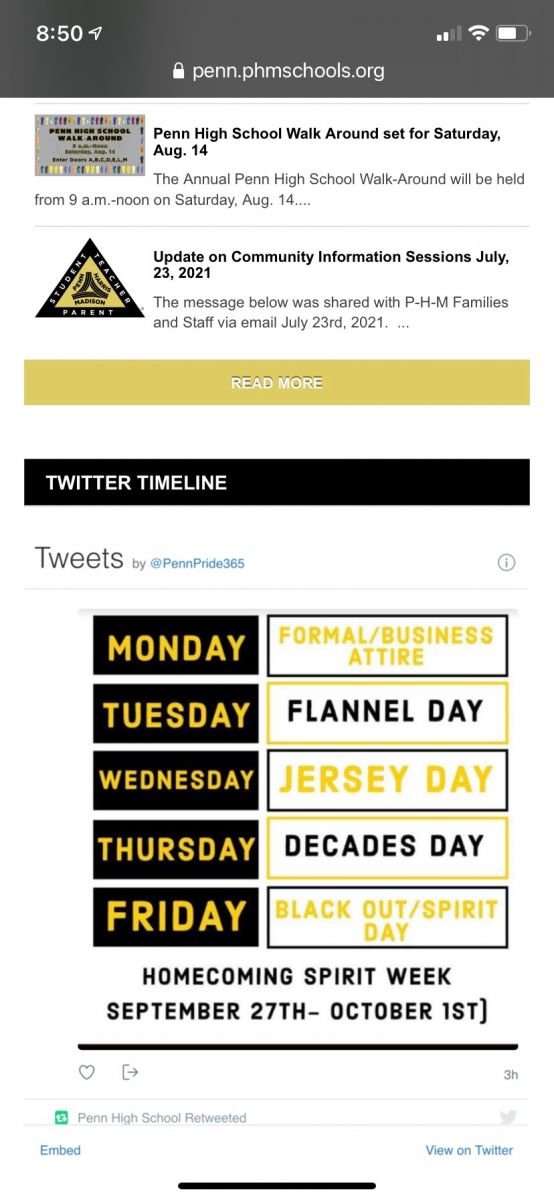
Task: Tap the Wi-Fi status icon
Action: coord(478,33)
